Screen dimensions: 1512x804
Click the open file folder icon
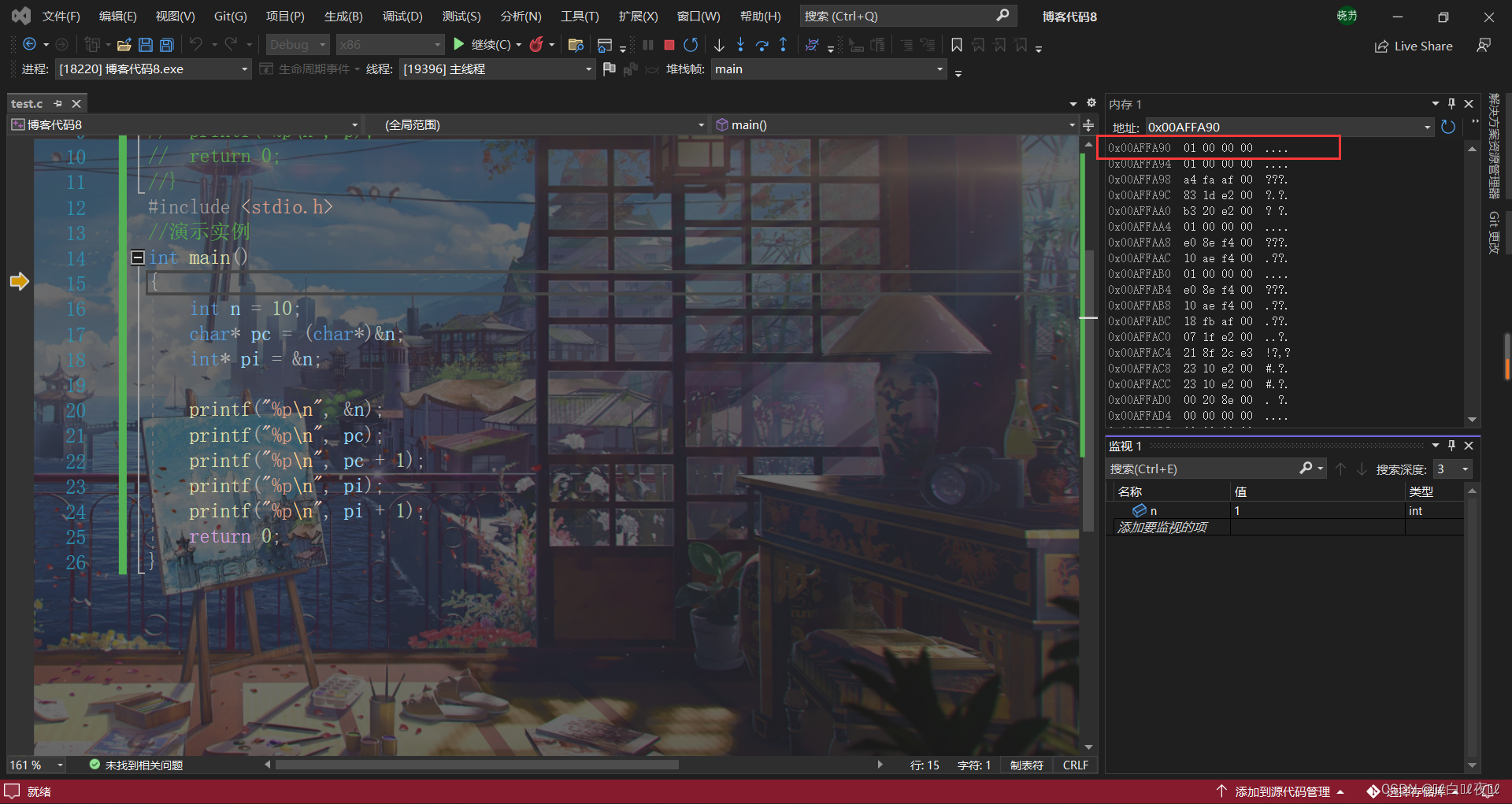(x=124, y=45)
